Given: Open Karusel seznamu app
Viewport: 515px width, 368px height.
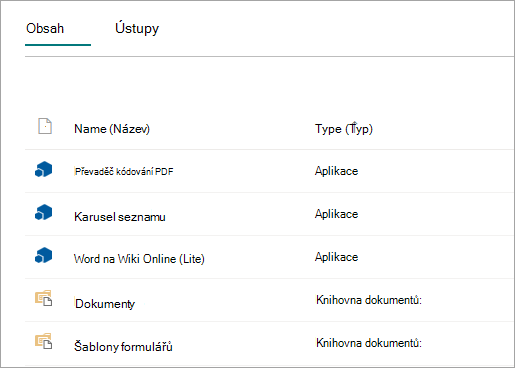Looking at the screenshot, I should coord(120,217).
